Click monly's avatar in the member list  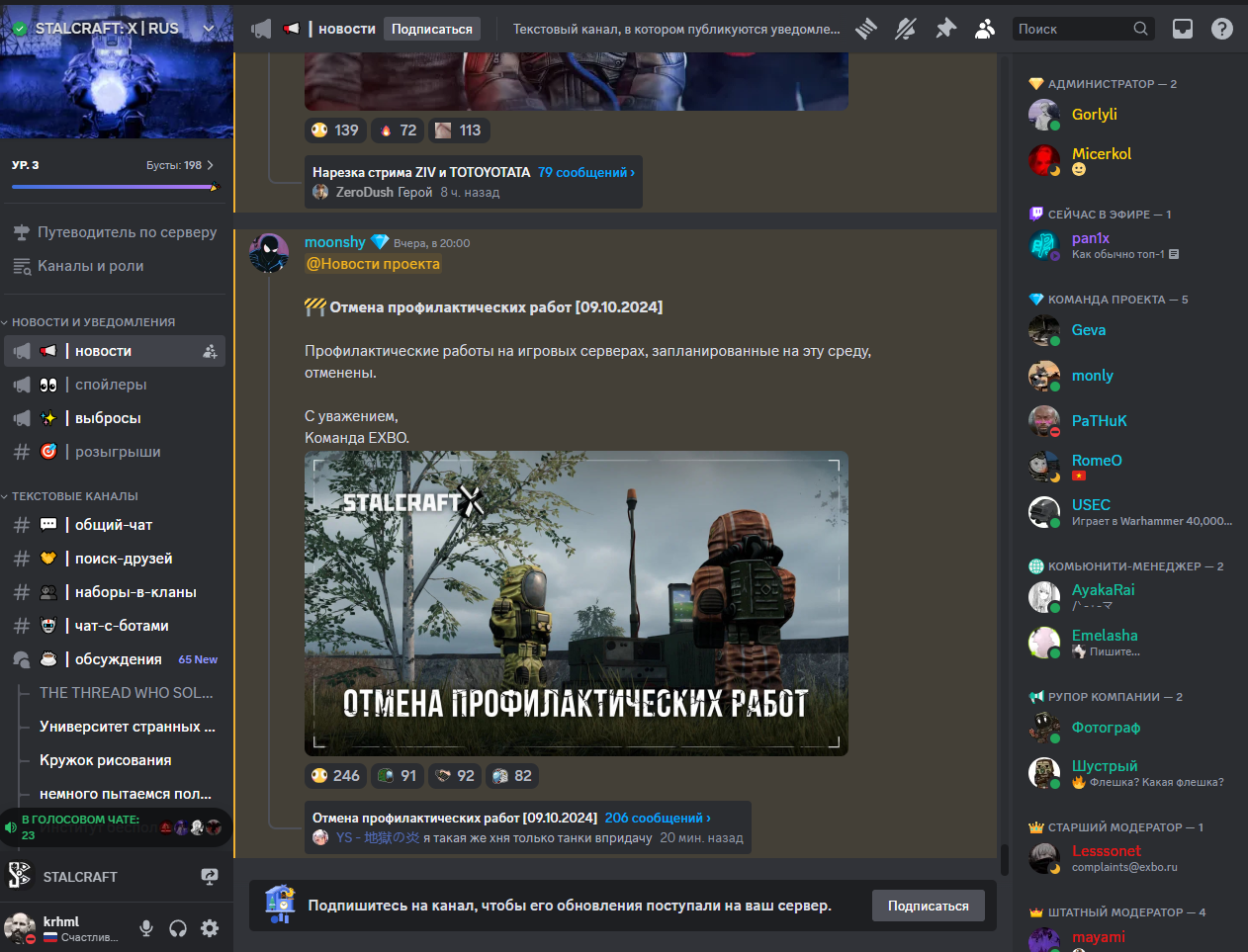[1044, 376]
